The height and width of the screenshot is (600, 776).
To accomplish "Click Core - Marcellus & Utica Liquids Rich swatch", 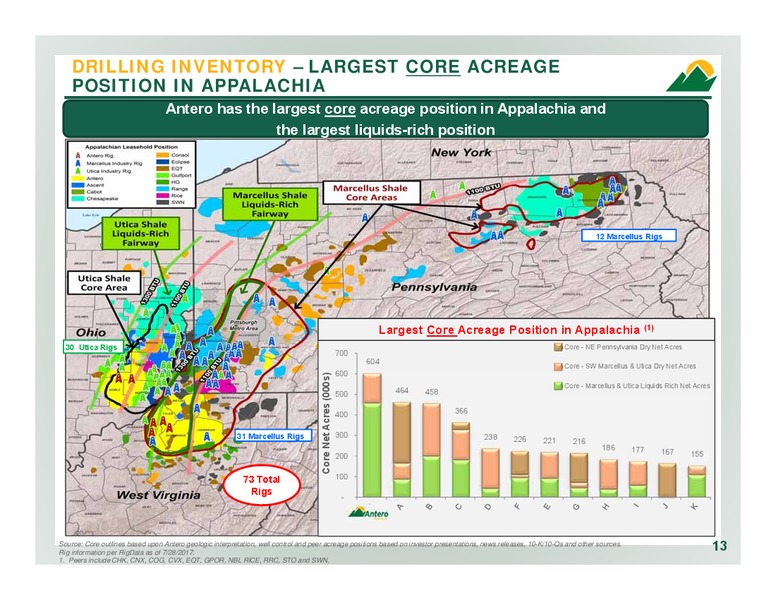I will (558, 386).
